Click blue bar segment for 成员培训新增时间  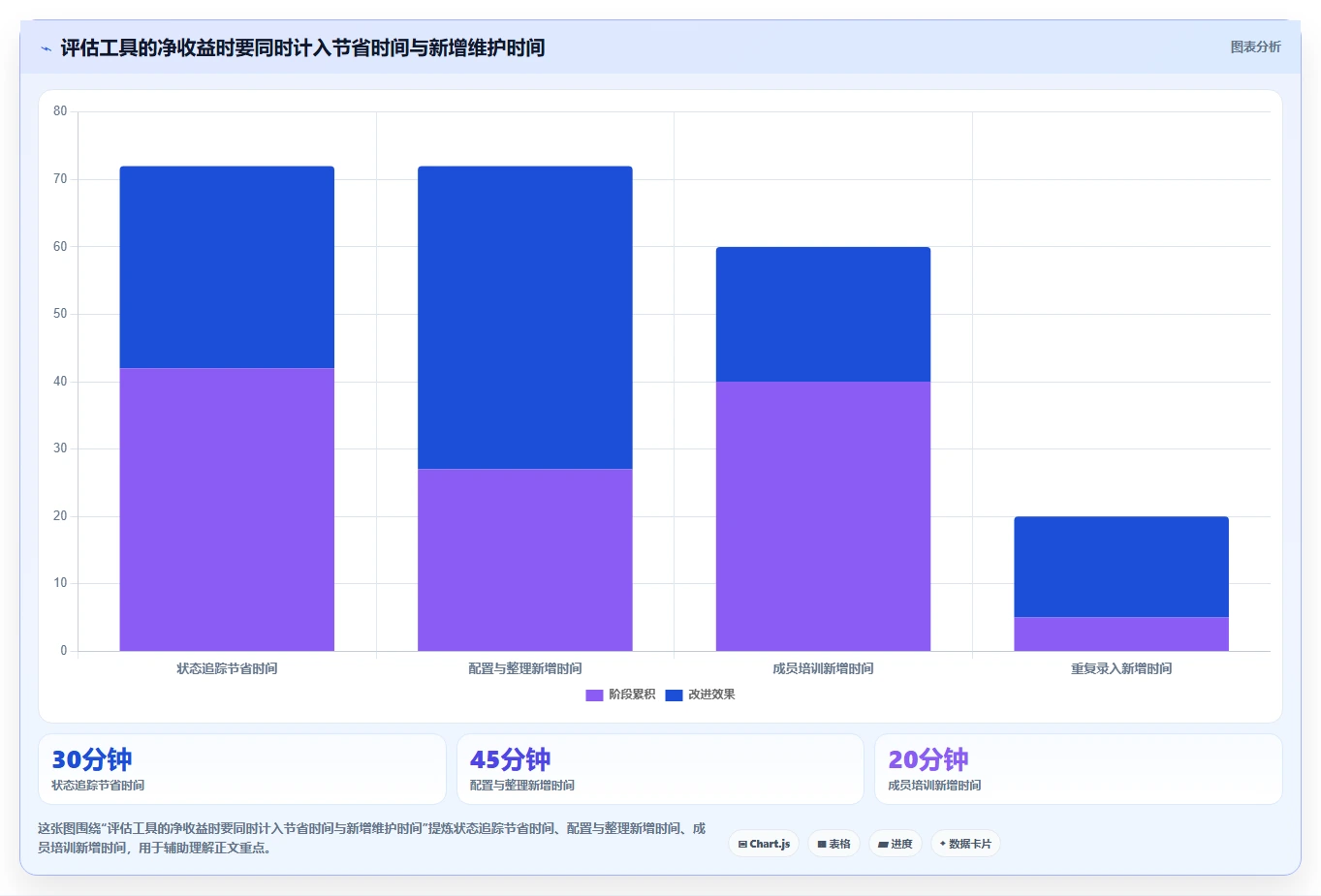[x=823, y=315]
